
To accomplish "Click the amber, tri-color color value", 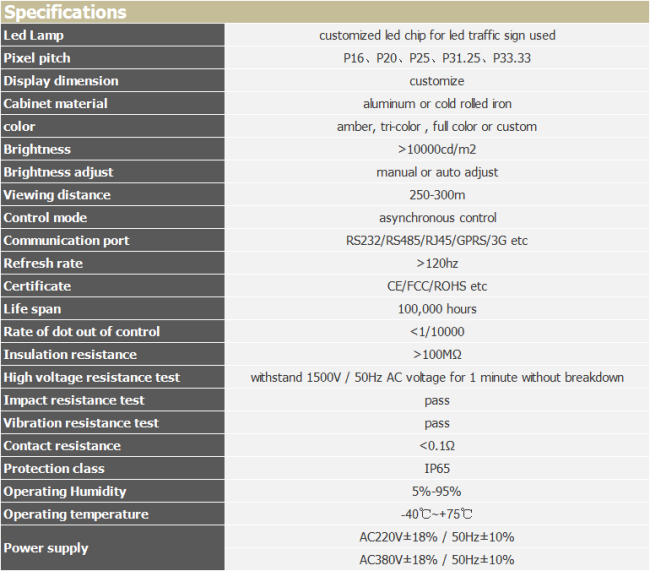I will coord(437,127).
